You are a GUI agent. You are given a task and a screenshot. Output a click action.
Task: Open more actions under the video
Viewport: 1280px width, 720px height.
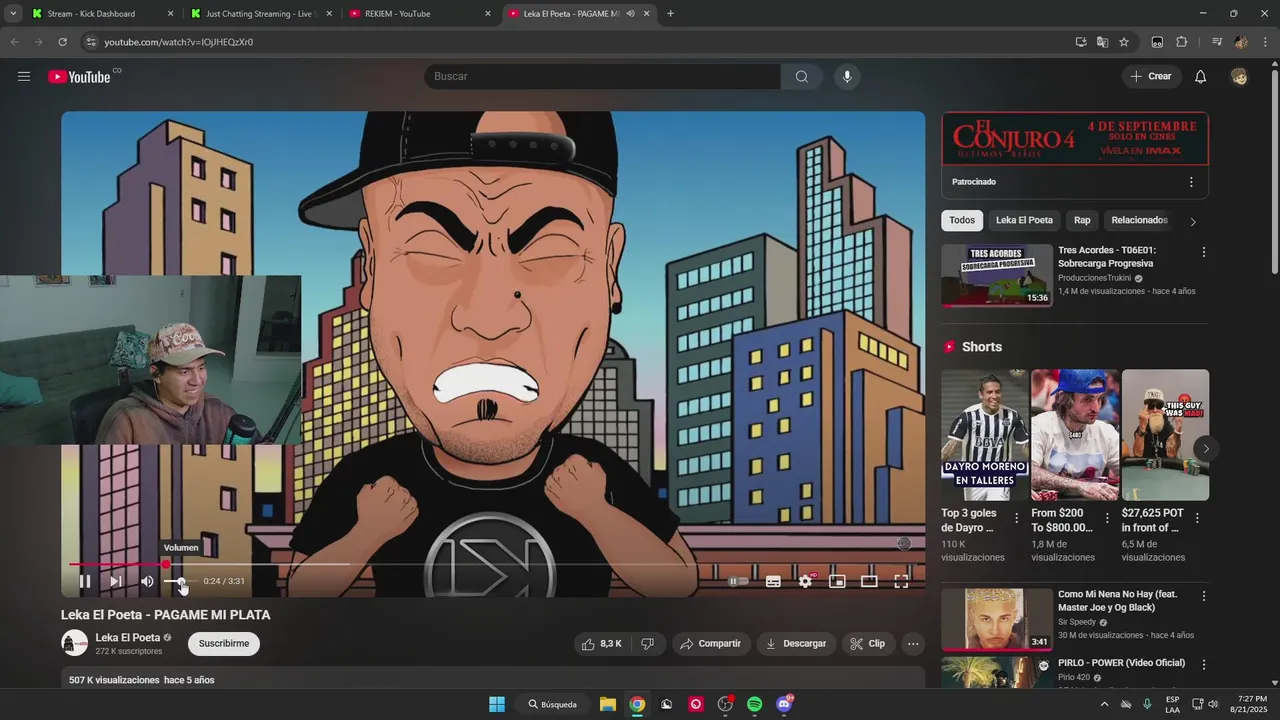coord(913,644)
